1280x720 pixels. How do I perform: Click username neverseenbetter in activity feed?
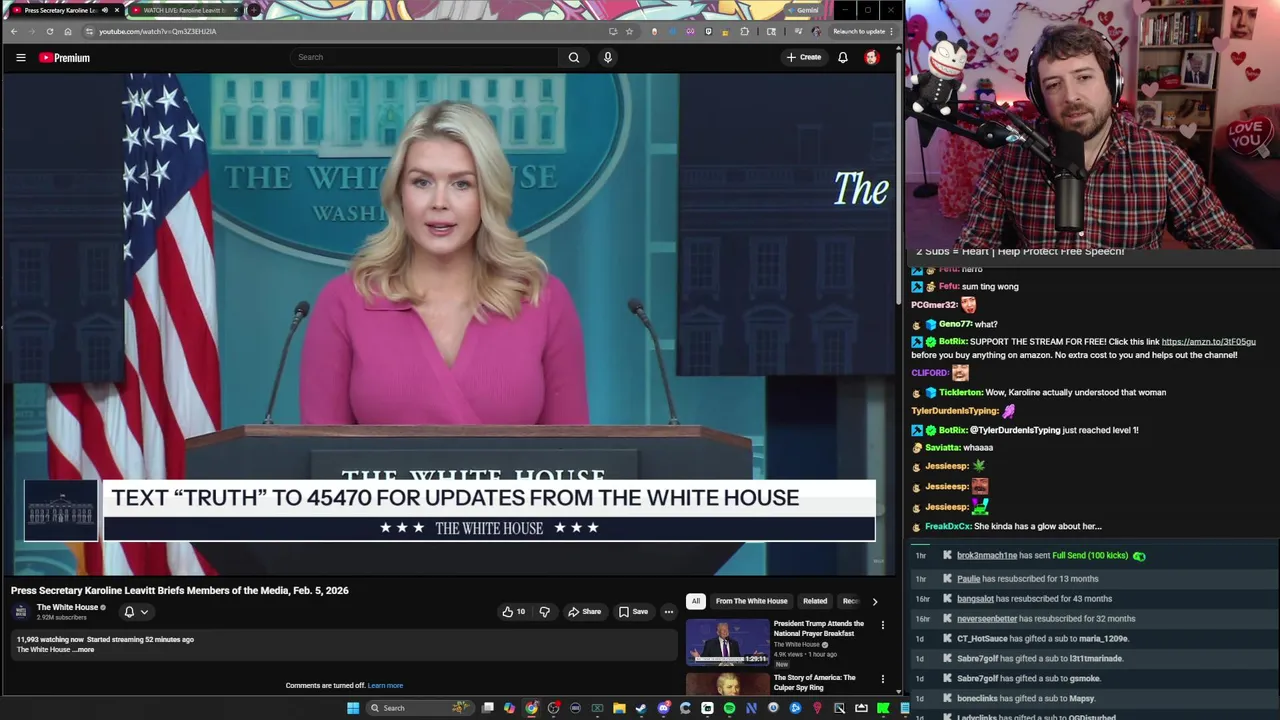pos(987,619)
